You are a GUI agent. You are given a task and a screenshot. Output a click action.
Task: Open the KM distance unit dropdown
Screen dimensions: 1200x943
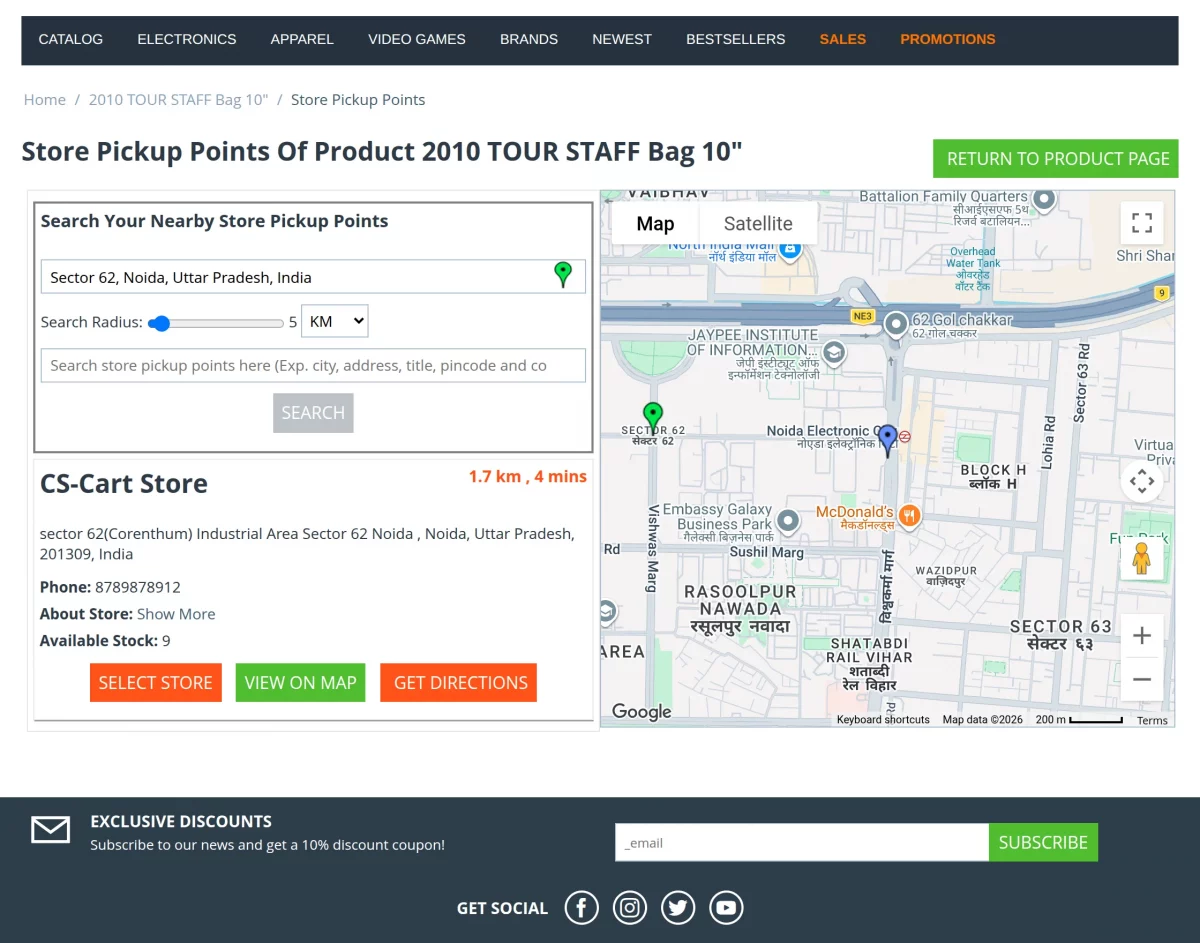coord(335,321)
